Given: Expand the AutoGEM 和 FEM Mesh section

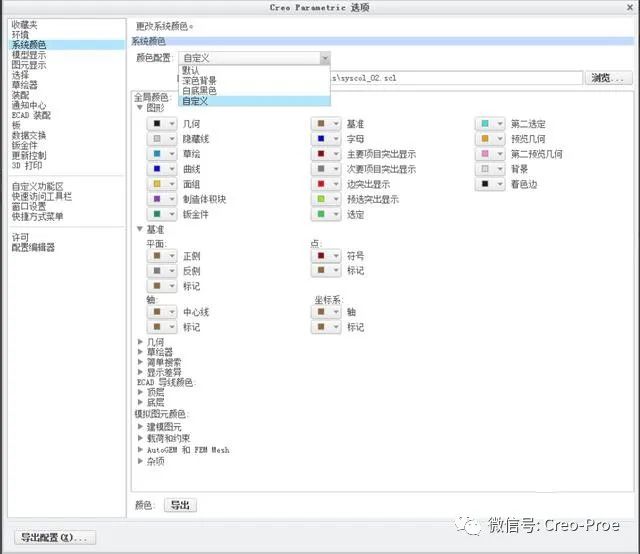Looking at the screenshot, I should 140,449.
